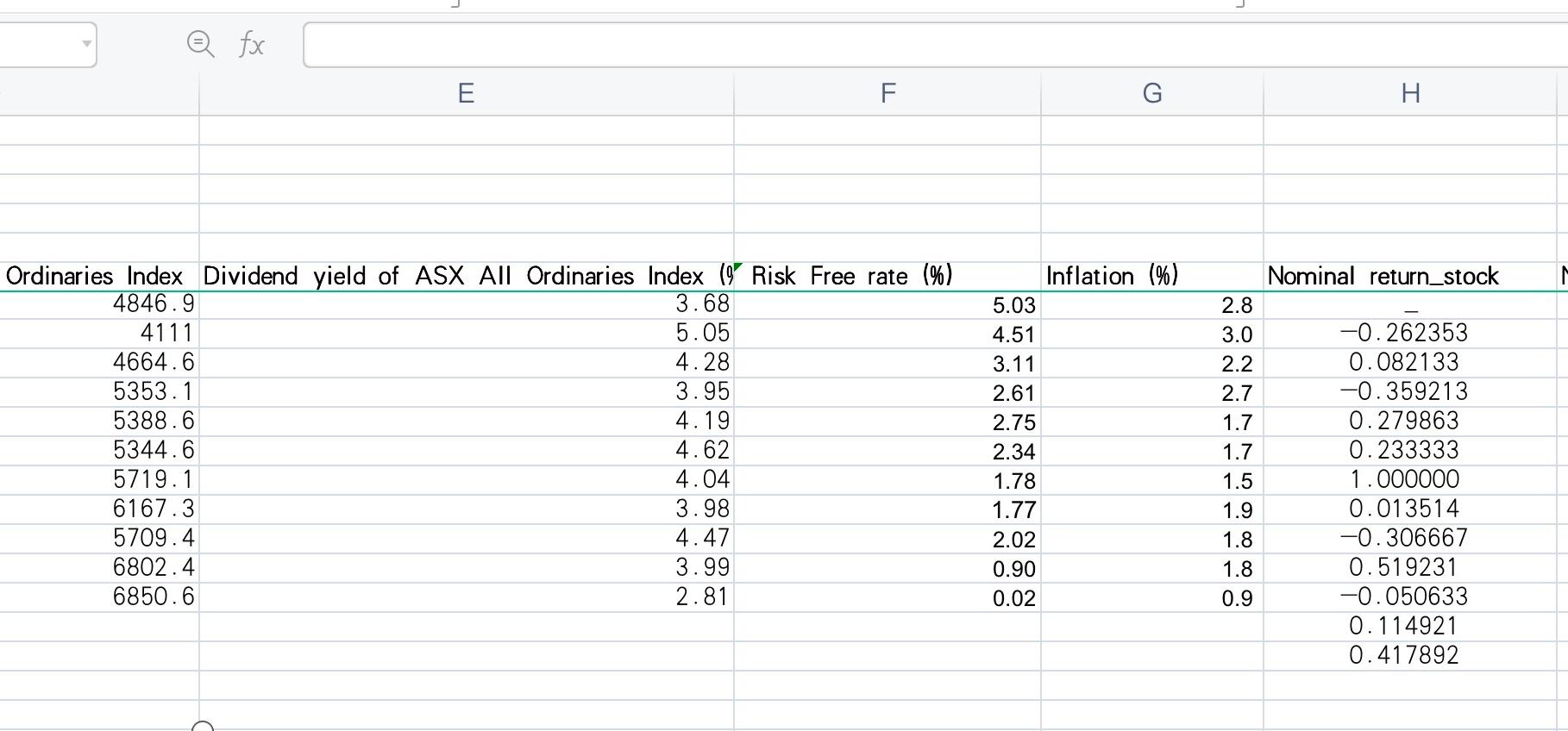Select risk free rate cell 3.11
The image size is (1568, 731).
click(x=887, y=363)
